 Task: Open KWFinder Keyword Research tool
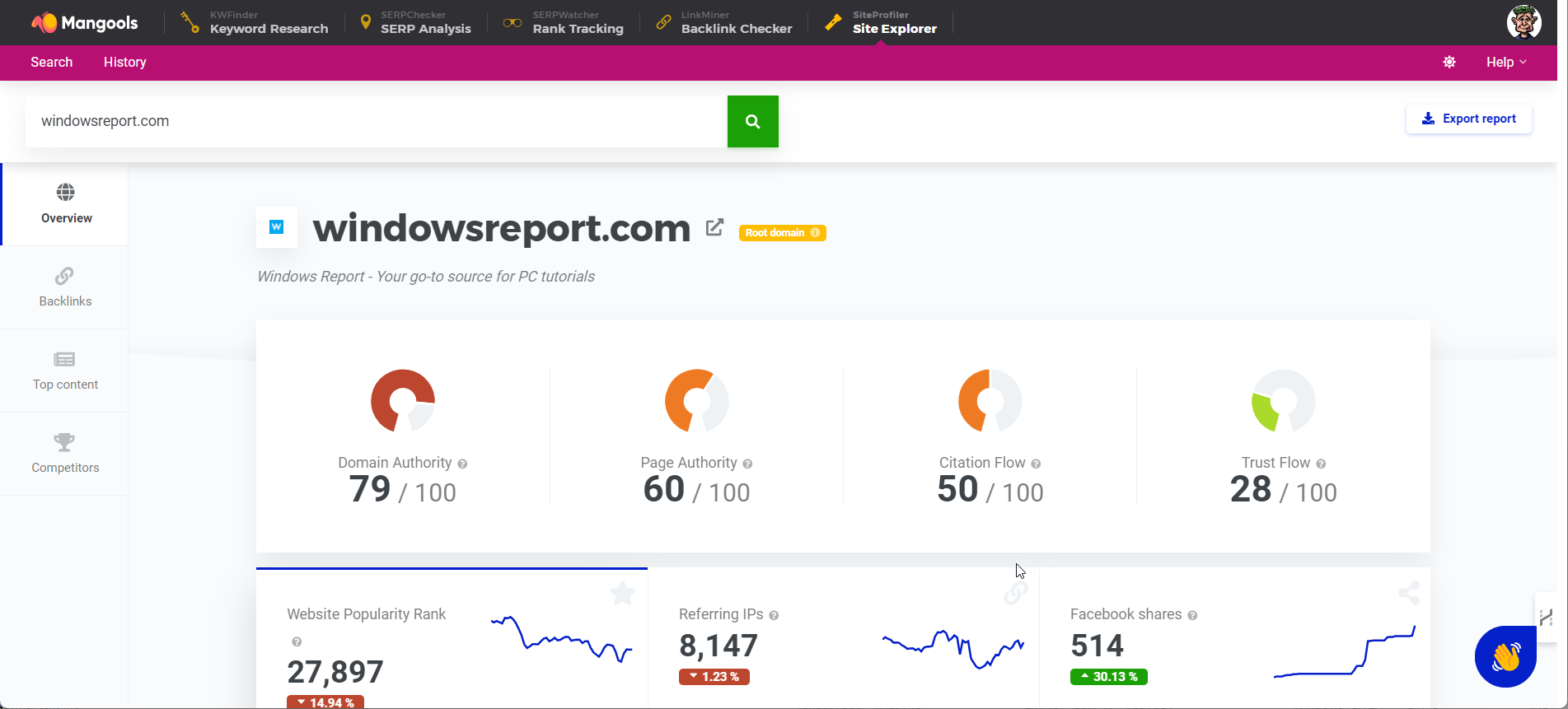click(255, 23)
